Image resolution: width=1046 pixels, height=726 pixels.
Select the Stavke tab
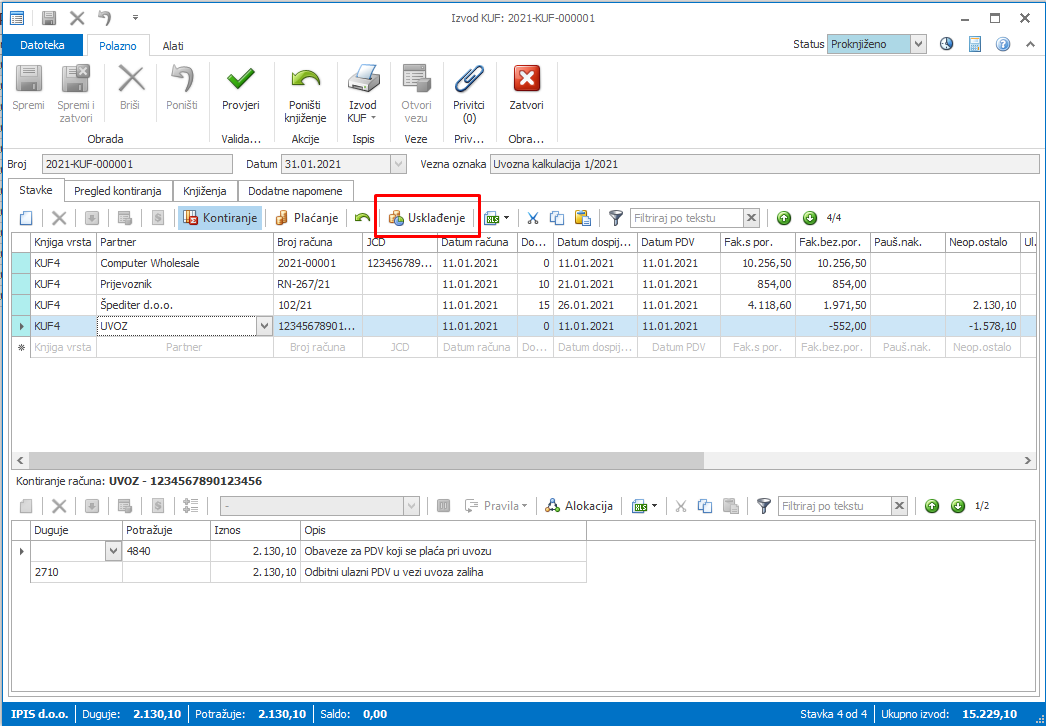tap(36, 190)
